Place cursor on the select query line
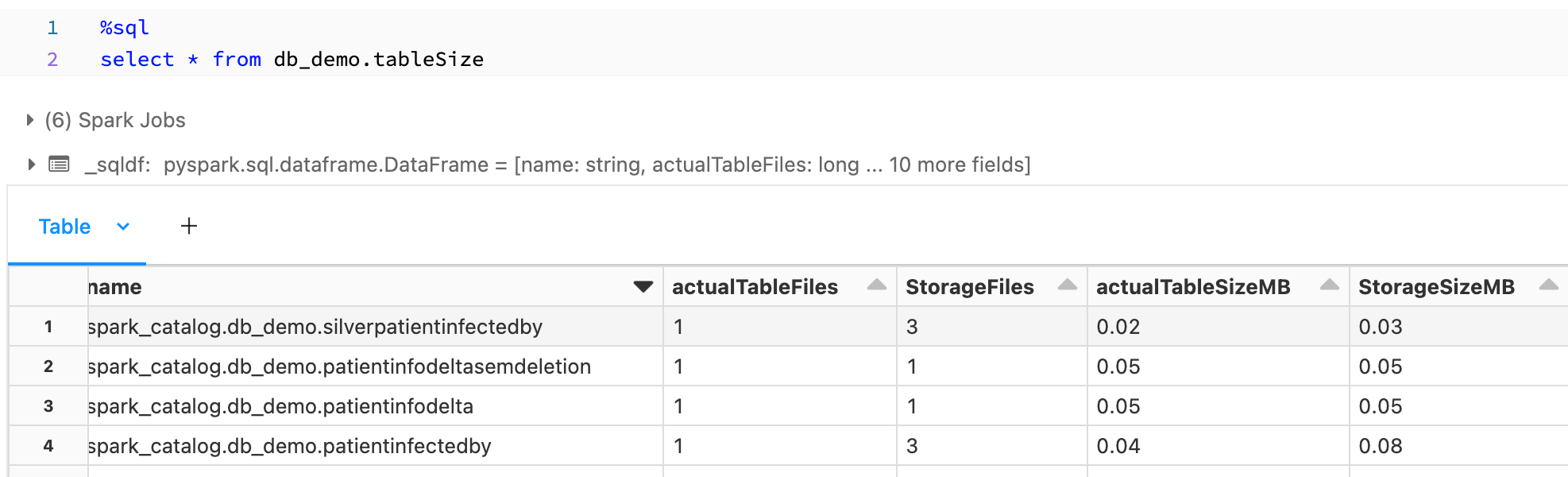Viewport: 1568px width, 477px height. tap(292, 60)
